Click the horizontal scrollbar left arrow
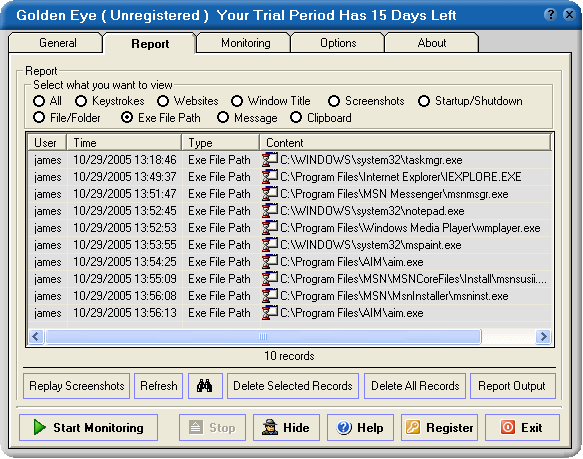 36,337
